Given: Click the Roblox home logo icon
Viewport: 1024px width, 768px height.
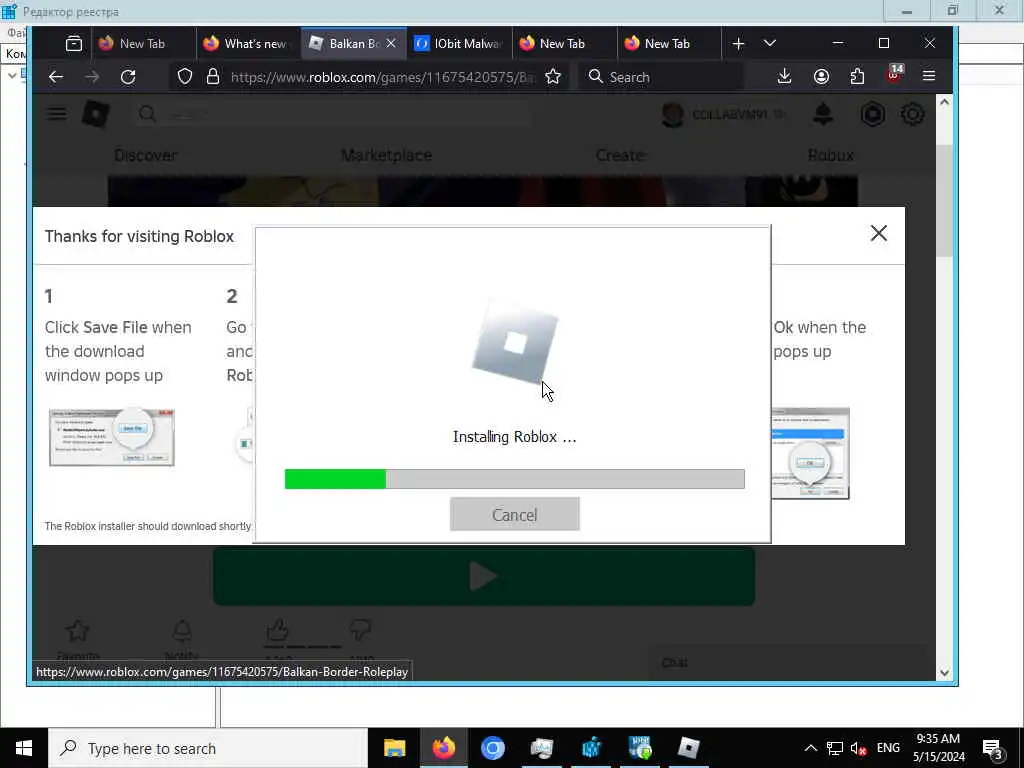Looking at the screenshot, I should [x=95, y=114].
